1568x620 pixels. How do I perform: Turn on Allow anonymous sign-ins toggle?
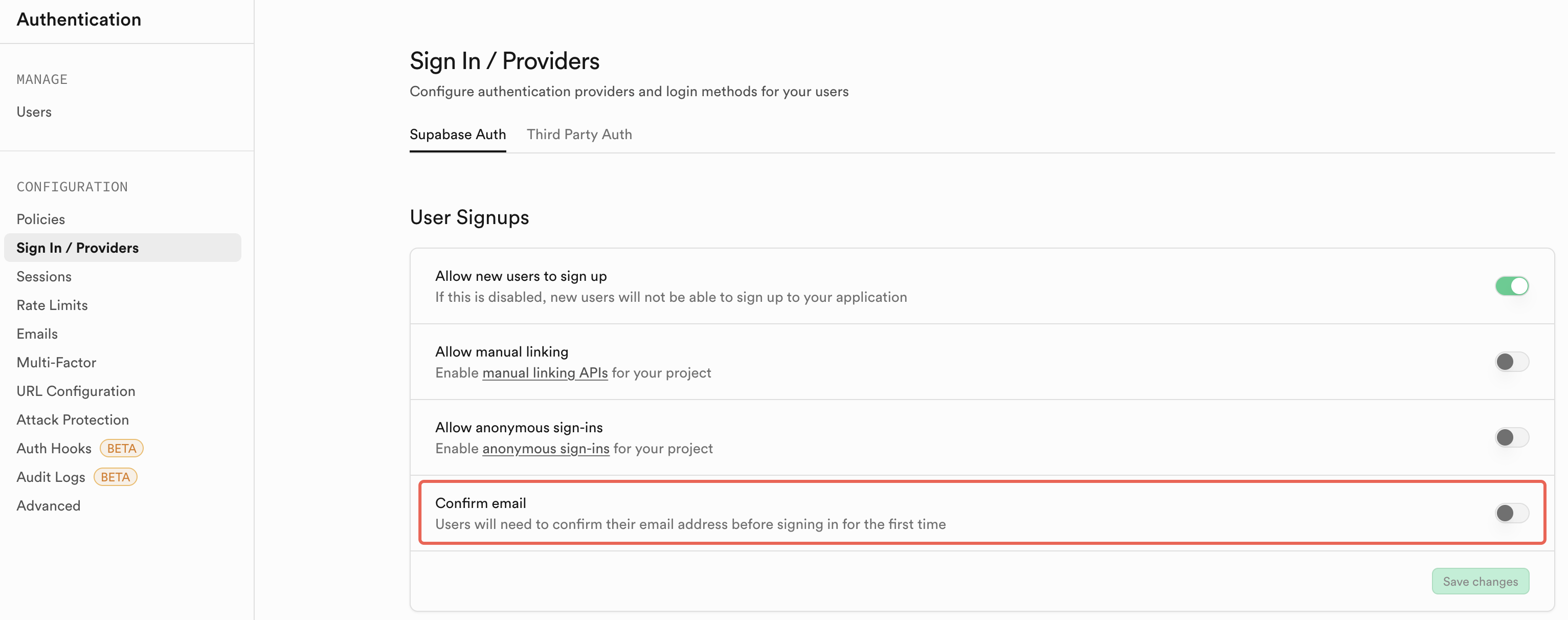1511,437
